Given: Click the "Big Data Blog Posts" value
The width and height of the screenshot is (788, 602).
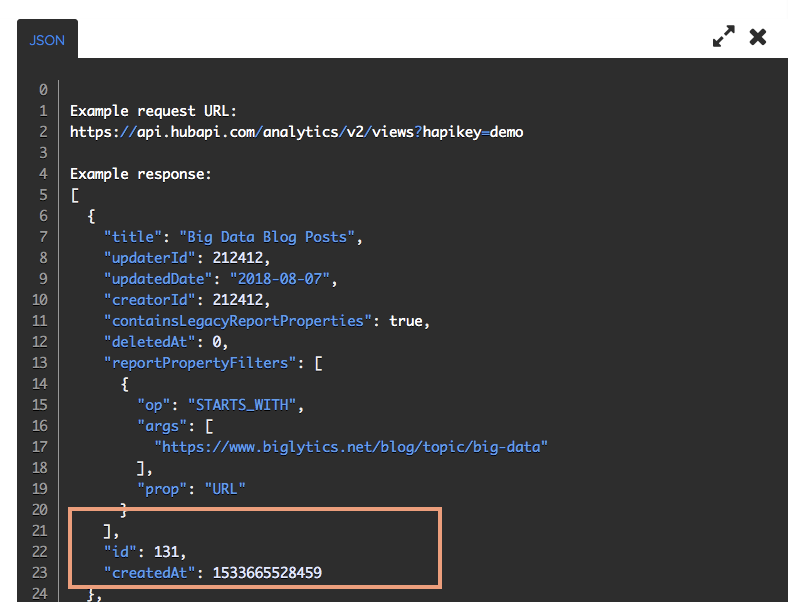Looking at the screenshot, I should point(267,237).
